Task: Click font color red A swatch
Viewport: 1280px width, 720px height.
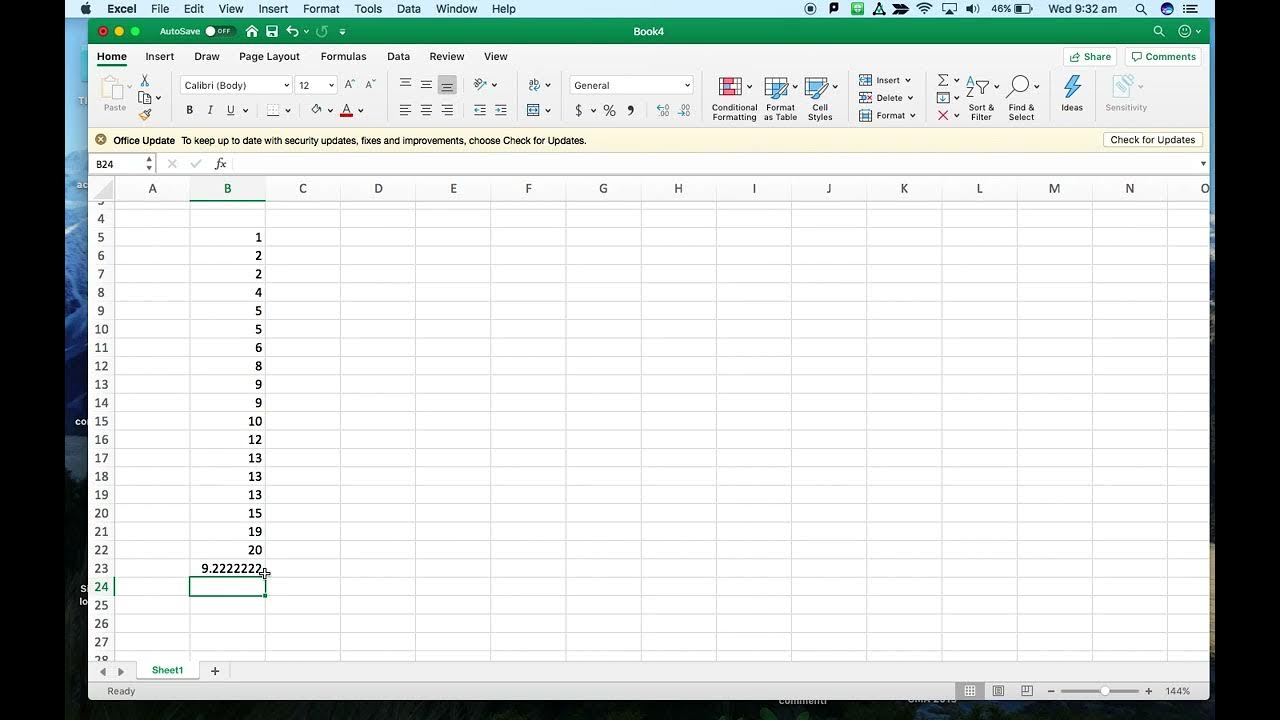Action: point(347,110)
